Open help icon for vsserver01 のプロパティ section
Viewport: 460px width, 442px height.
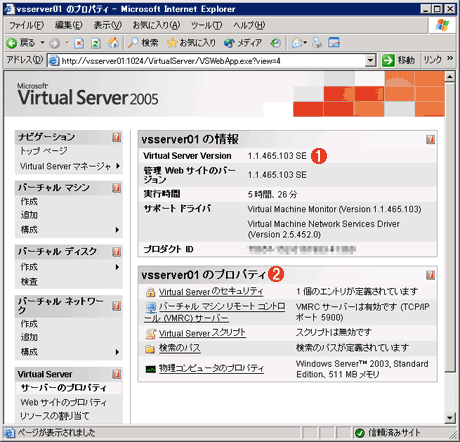coord(430,275)
